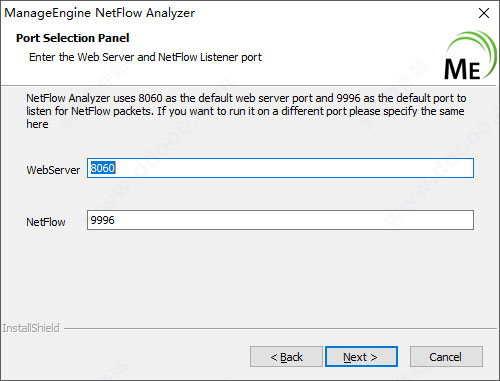Close the NetFlow Analyzer installer window
The height and width of the screenshot is (381, 500).
coord(484,13)
